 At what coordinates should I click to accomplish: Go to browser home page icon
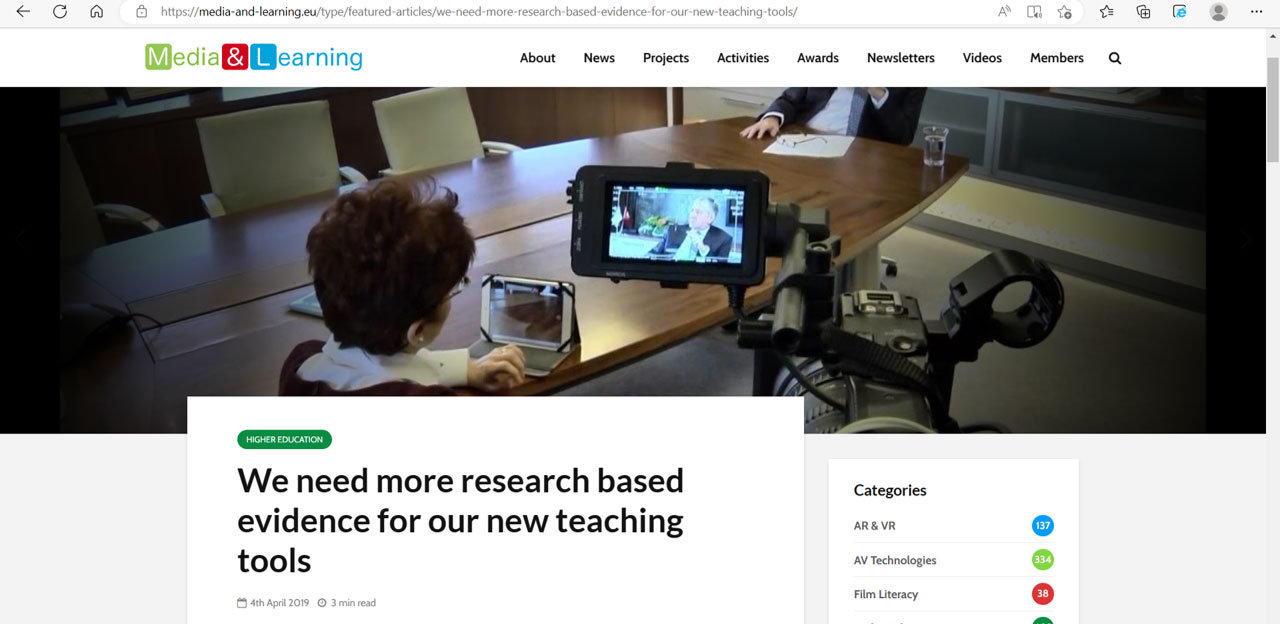(96, 12)
